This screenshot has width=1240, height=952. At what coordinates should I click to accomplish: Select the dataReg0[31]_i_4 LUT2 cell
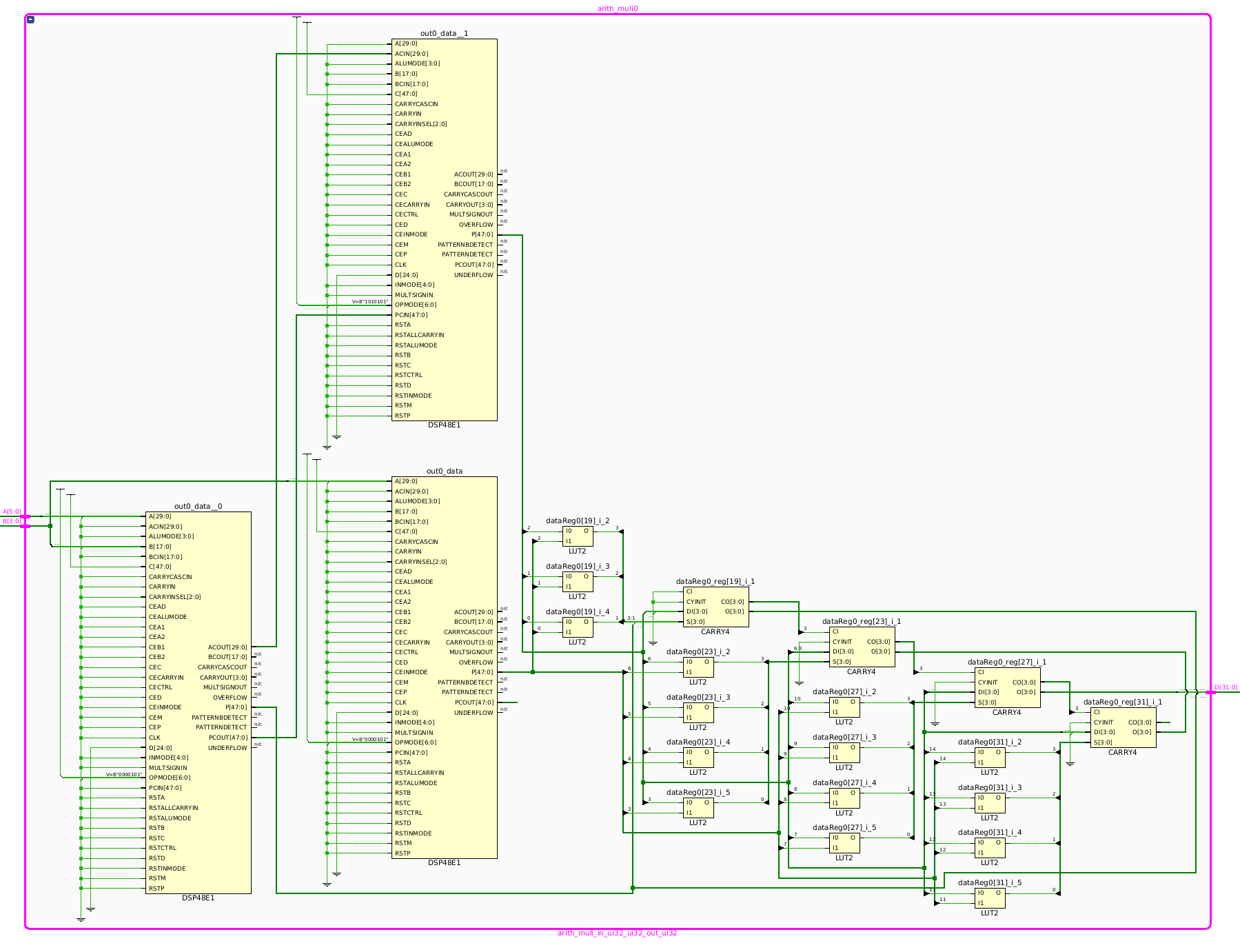point(990,848)
